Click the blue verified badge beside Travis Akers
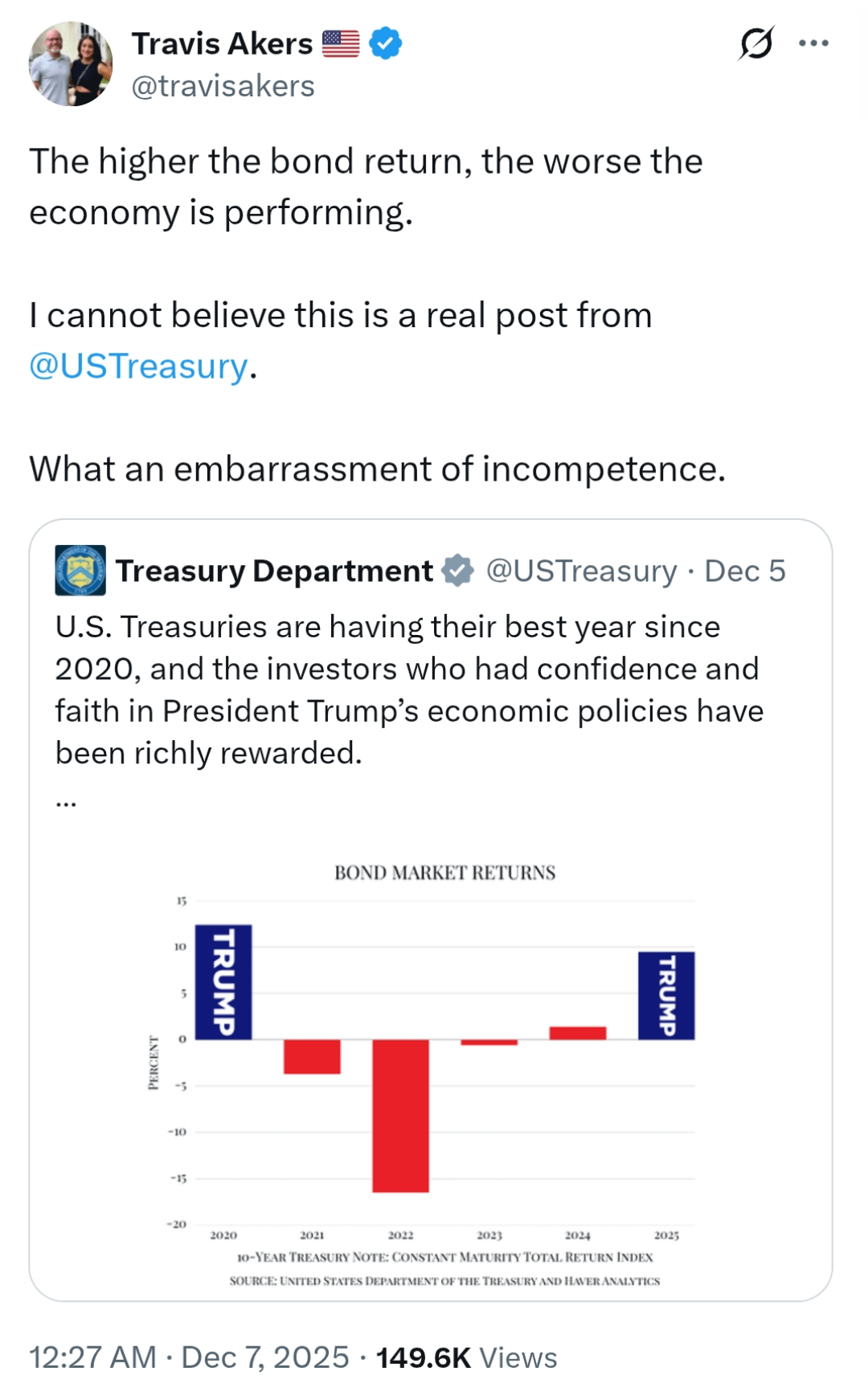868x1384 pixels. tap(386, 43)
